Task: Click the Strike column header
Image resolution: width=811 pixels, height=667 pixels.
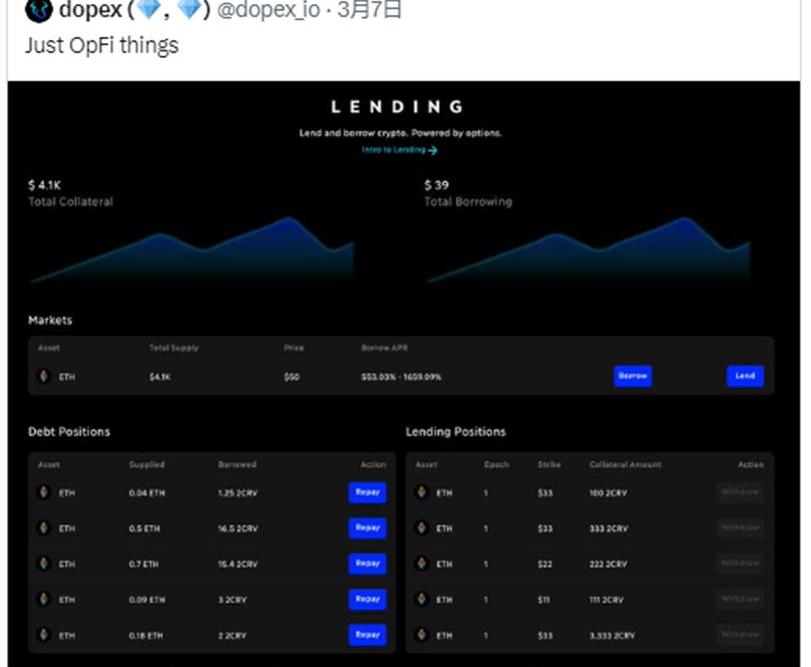Action: point(549,464)
